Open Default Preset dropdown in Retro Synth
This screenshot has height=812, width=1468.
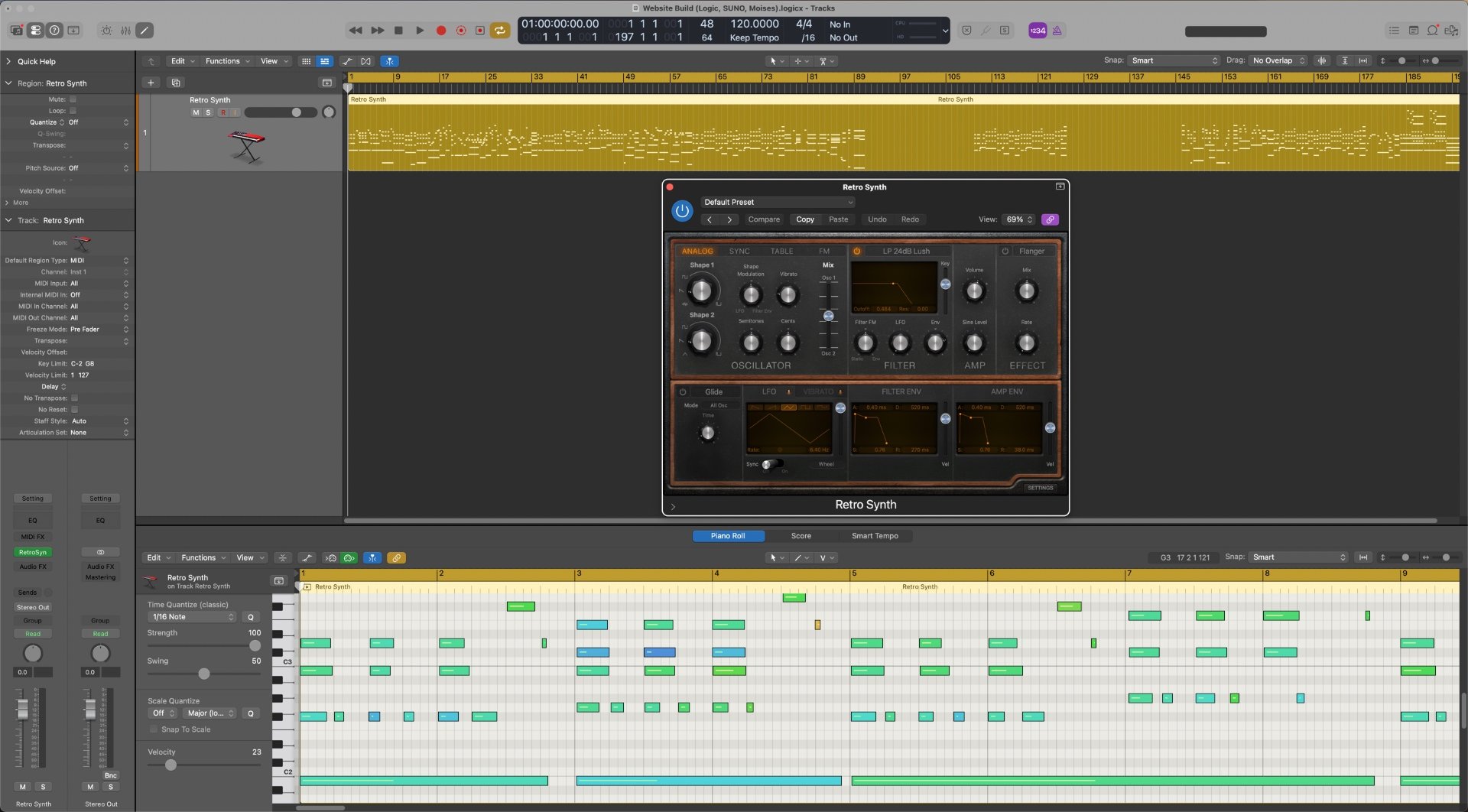coord(778,202)
